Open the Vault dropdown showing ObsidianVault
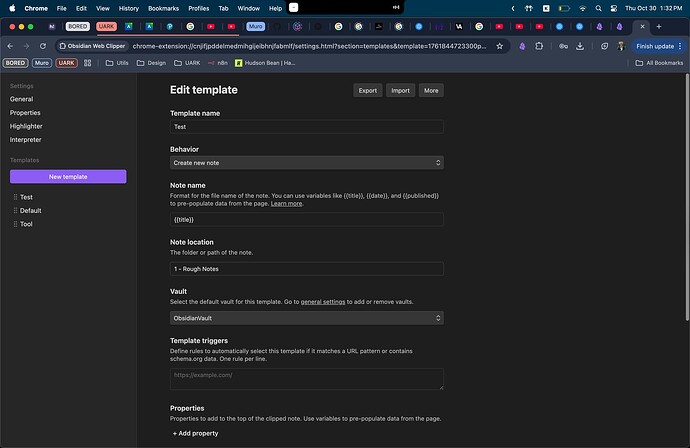The image size is (690, 448). (307, 318)
